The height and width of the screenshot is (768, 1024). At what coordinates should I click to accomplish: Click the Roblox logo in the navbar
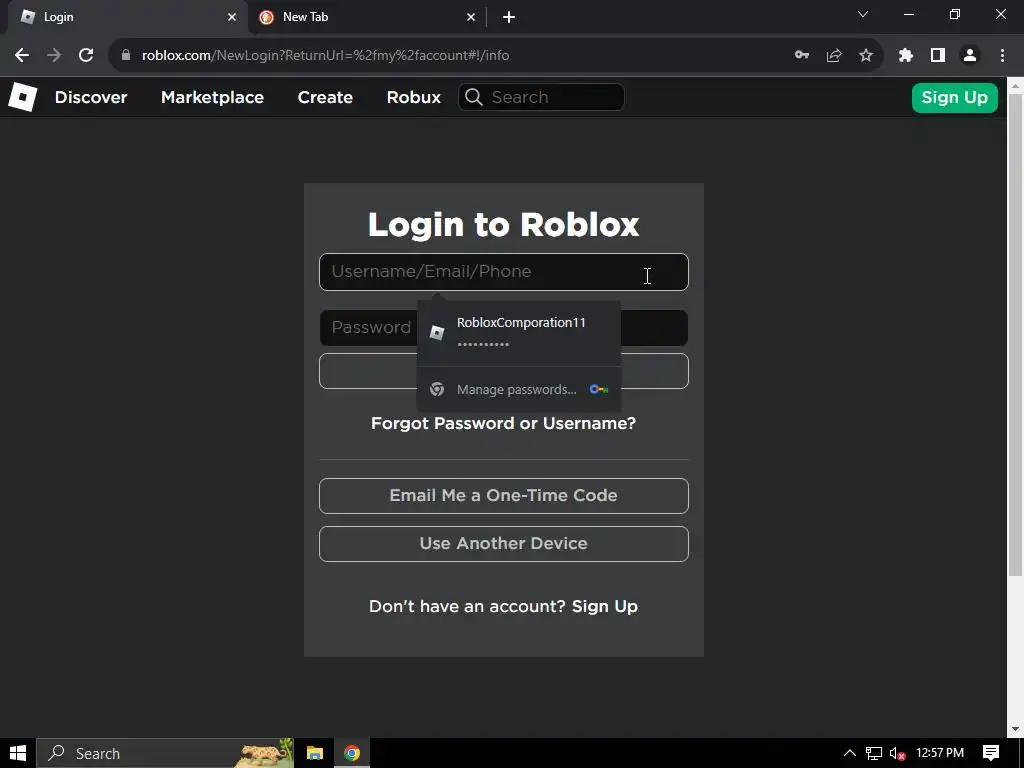coord(23,97)
